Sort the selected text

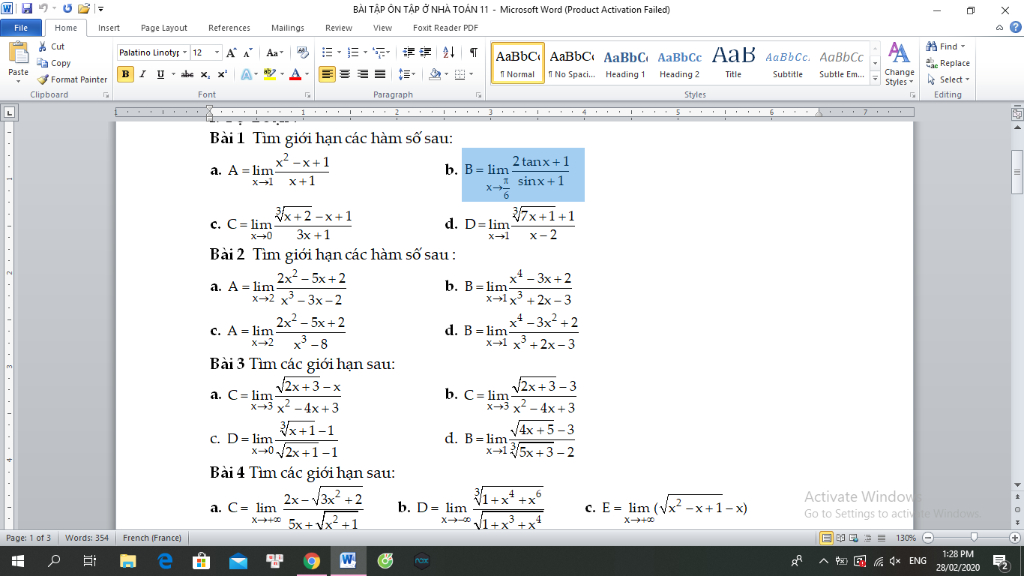449,53
